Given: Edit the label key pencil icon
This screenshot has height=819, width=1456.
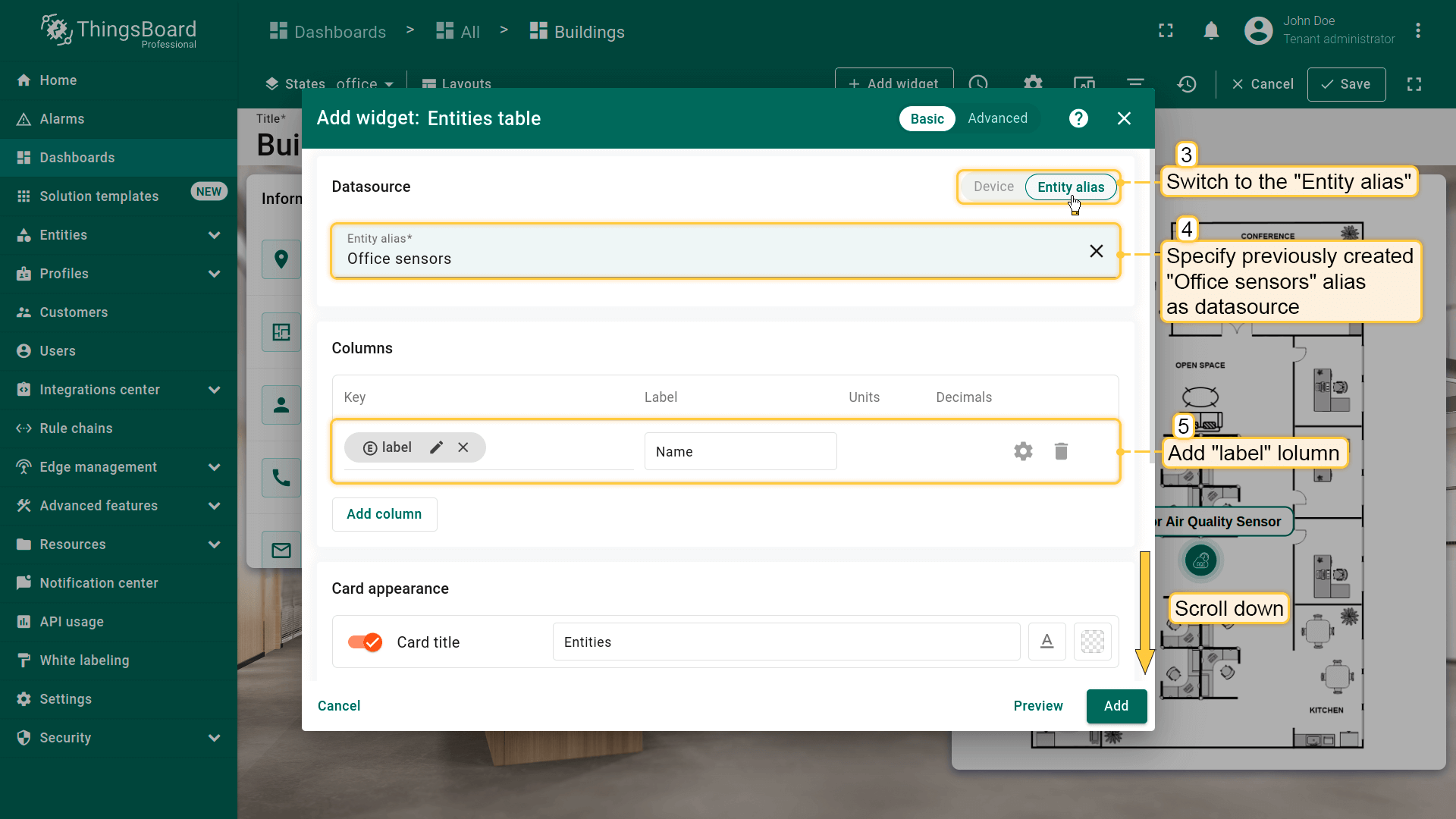Looking at the screenshot, I should click(436, 447).
